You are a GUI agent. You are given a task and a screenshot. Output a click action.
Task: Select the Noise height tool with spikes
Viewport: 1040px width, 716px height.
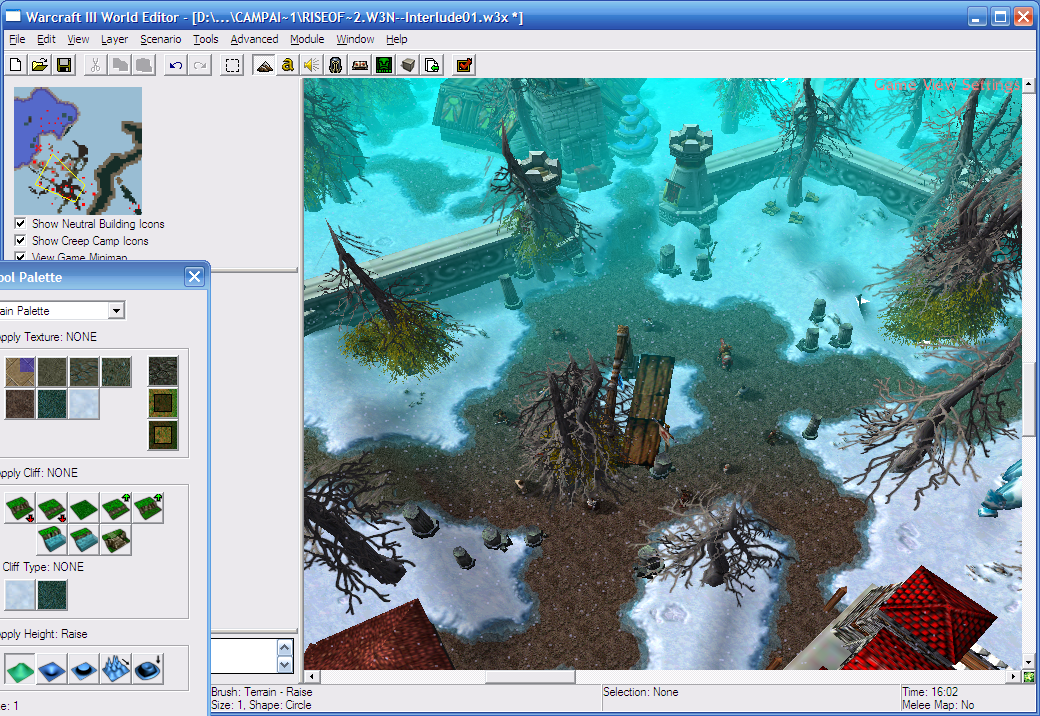pyautogui.click(x=115, y=668)
